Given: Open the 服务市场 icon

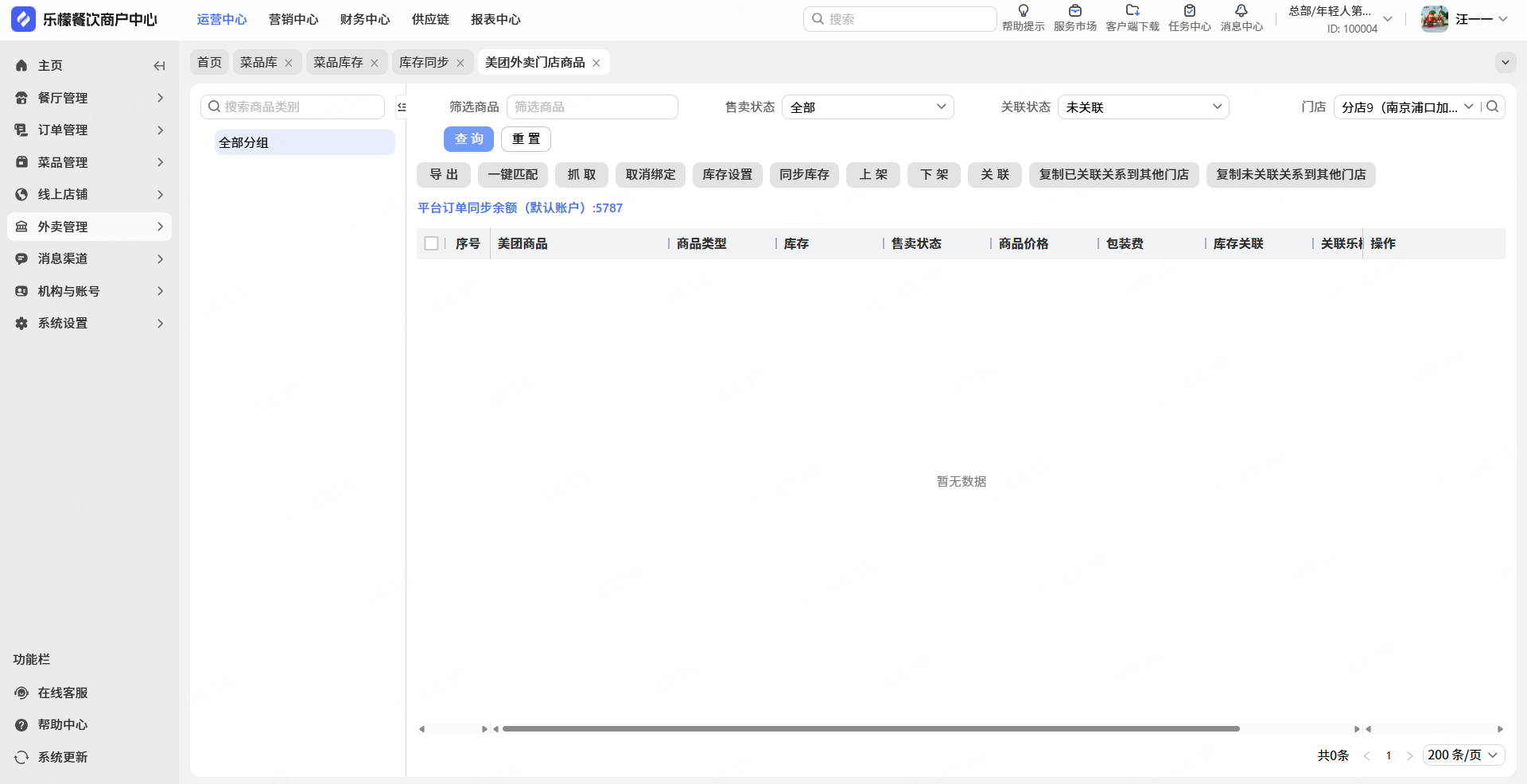Looking at the screenshot, I should 1074,11.
